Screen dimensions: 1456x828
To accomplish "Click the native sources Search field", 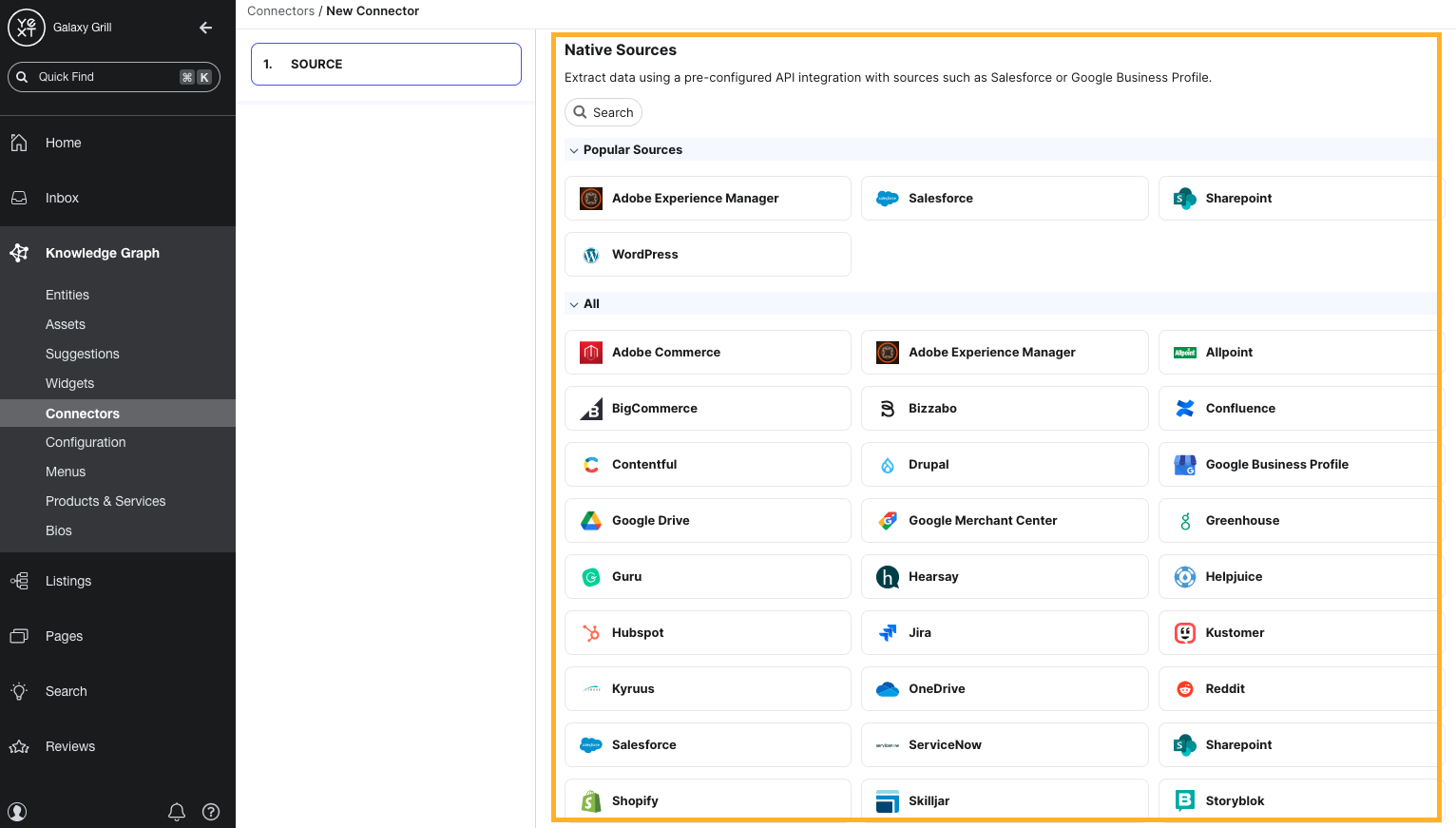I will [x=603, y=112].
